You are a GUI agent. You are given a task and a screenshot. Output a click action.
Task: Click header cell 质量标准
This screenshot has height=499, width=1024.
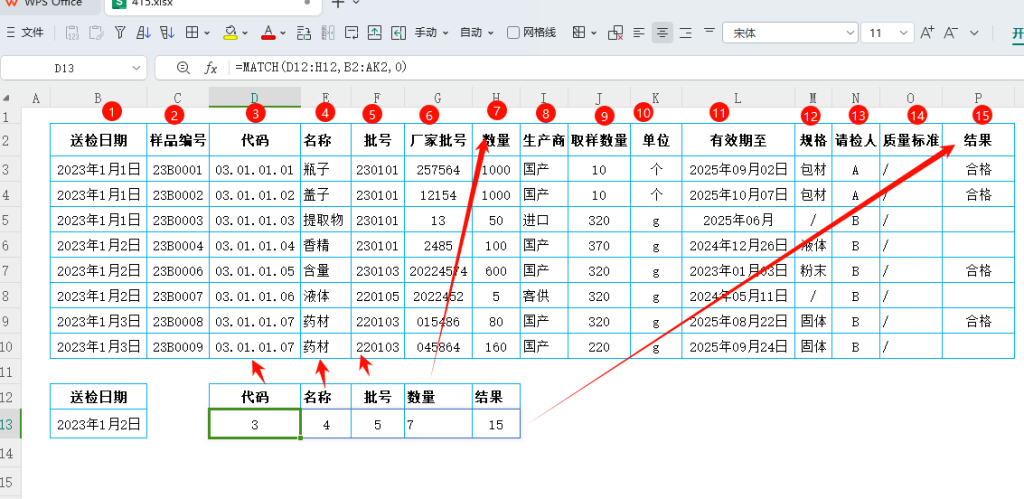click(x=911, y=140)
